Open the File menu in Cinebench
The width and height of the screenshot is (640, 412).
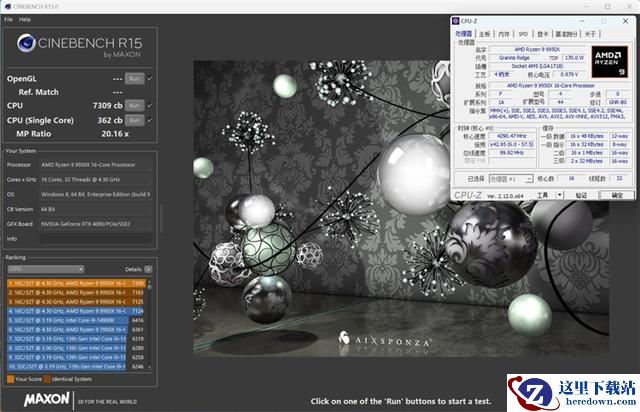(8, 19)
